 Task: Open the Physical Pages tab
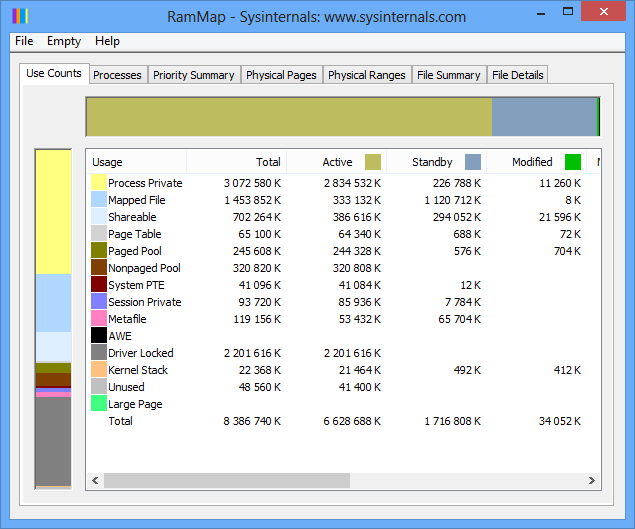(281, 75)
